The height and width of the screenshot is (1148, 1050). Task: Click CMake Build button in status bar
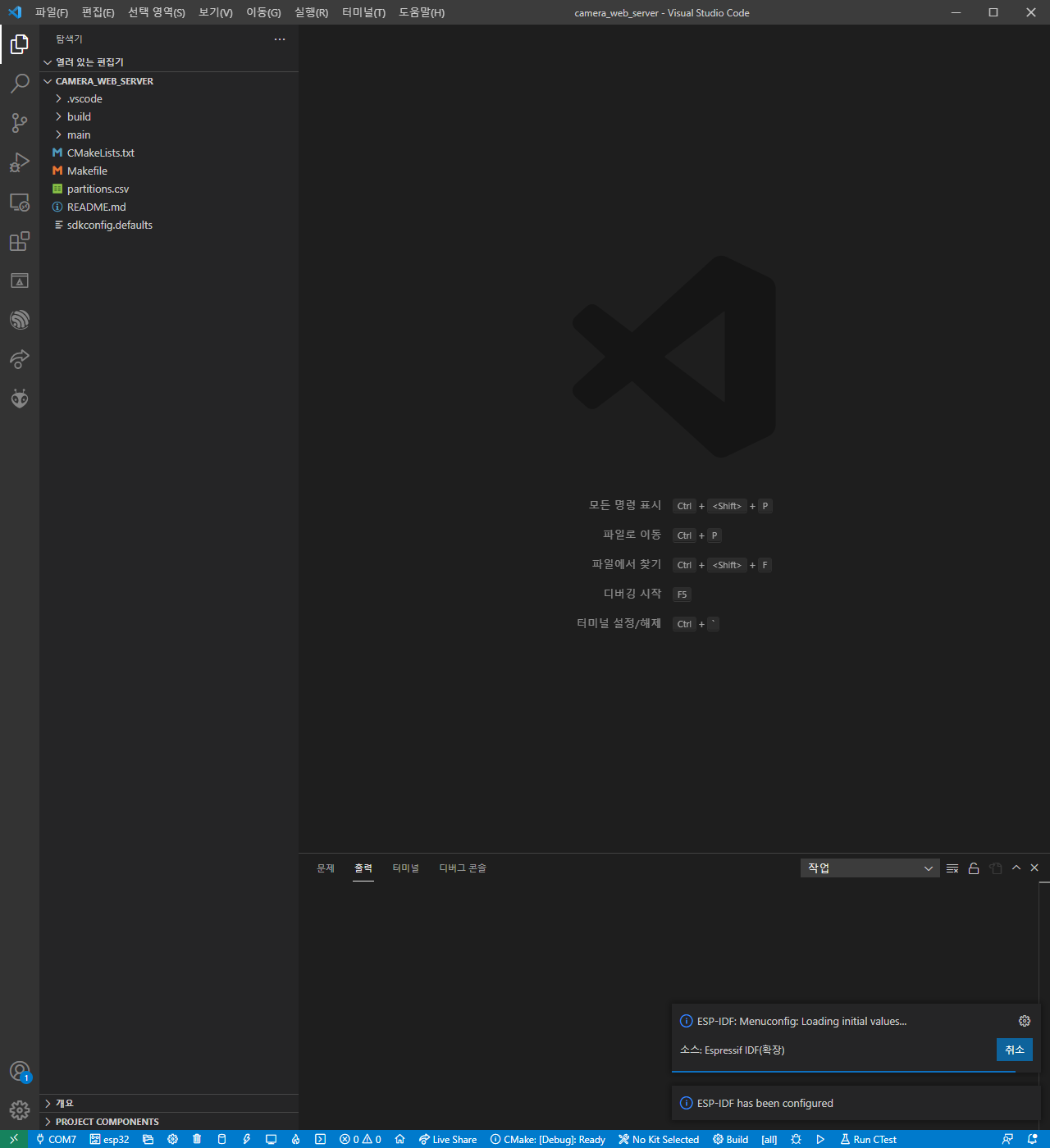(x=730, y=1139)
